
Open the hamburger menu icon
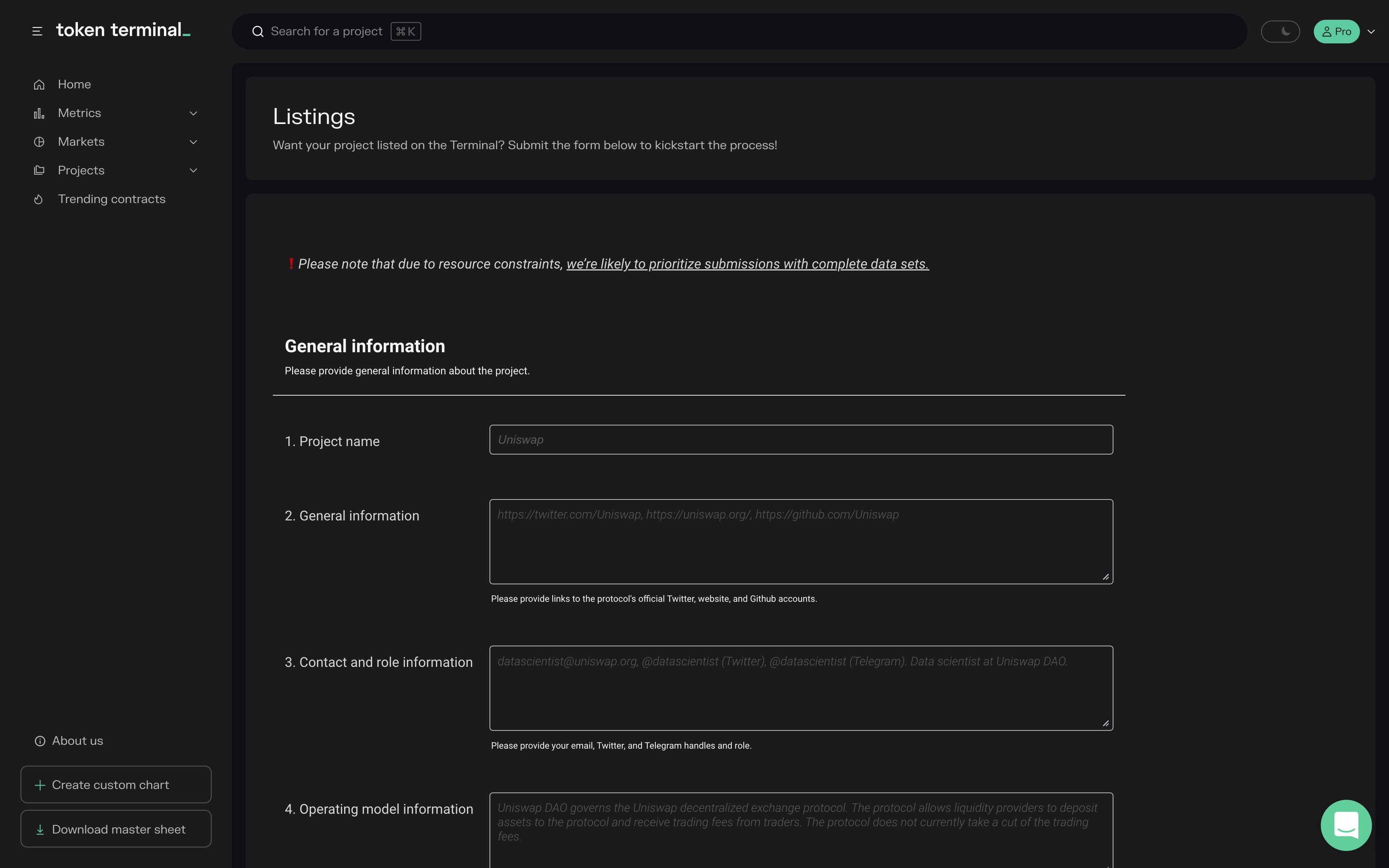click(x=38, y=31)
